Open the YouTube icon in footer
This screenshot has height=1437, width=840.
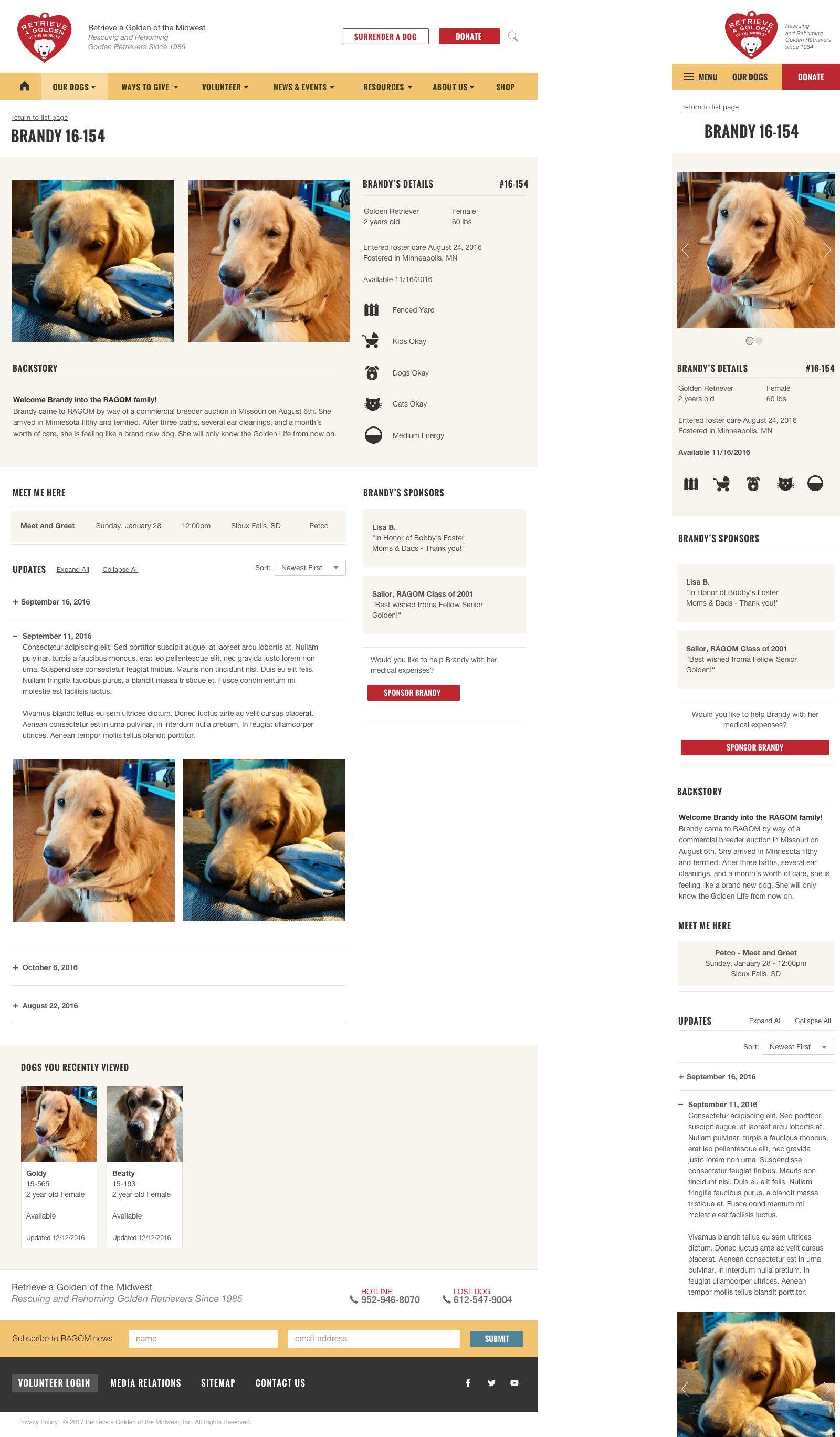coord(514,1383)
